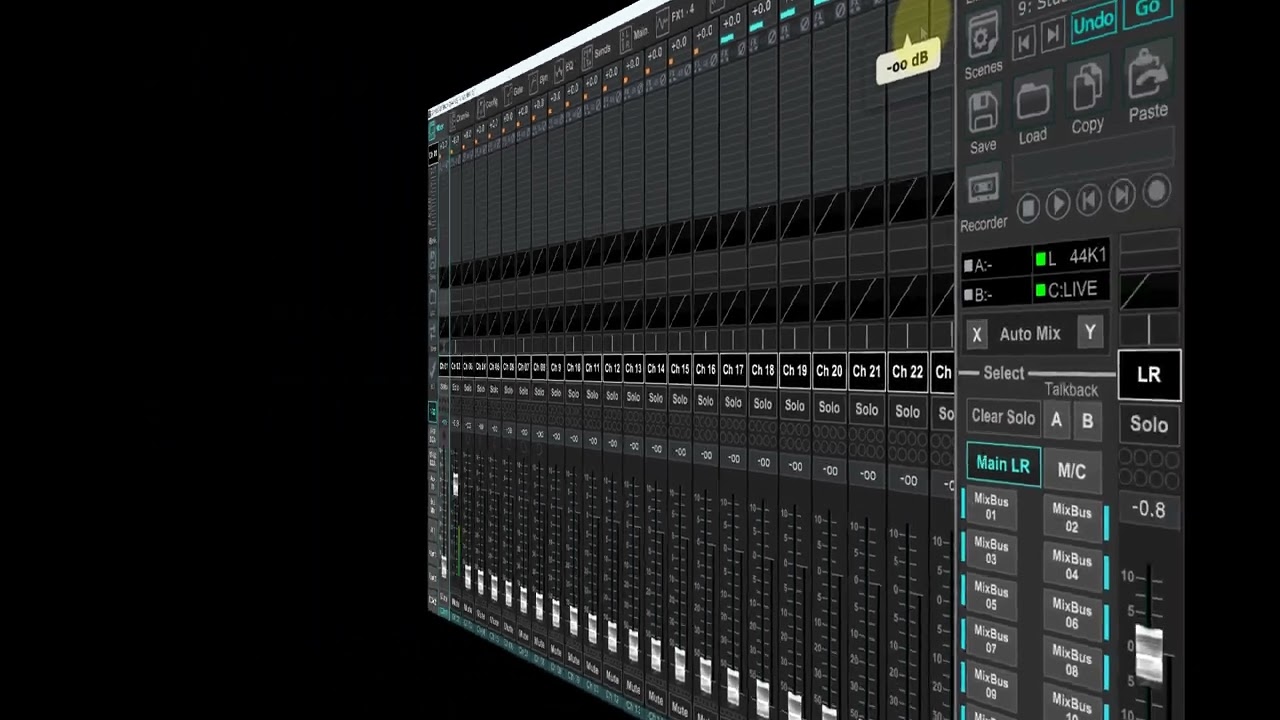Viewport: 1280px width, 720px height.
Task: Select MixBus 01
Action: 991,507
